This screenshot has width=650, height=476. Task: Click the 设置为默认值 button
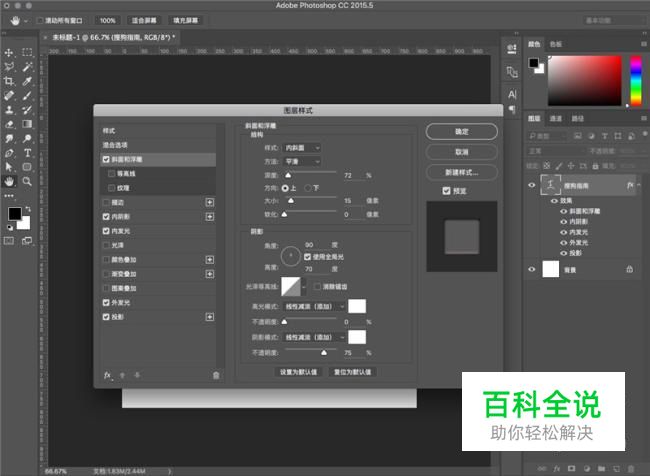click(298, 372)
